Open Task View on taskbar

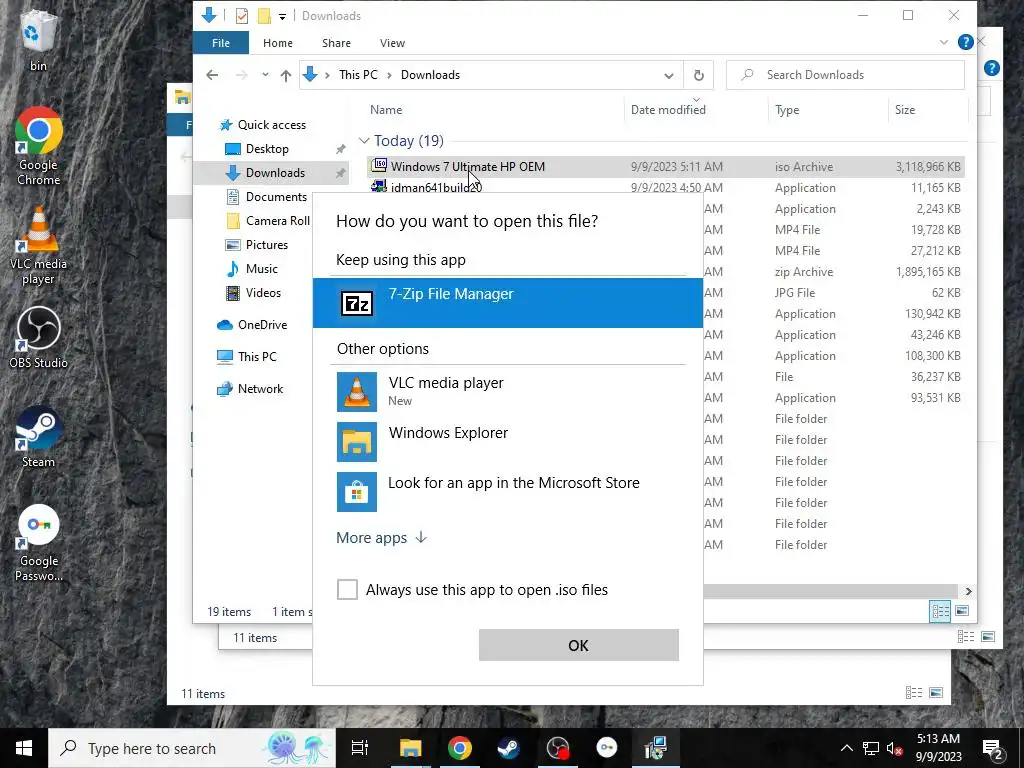click(360, 748)
